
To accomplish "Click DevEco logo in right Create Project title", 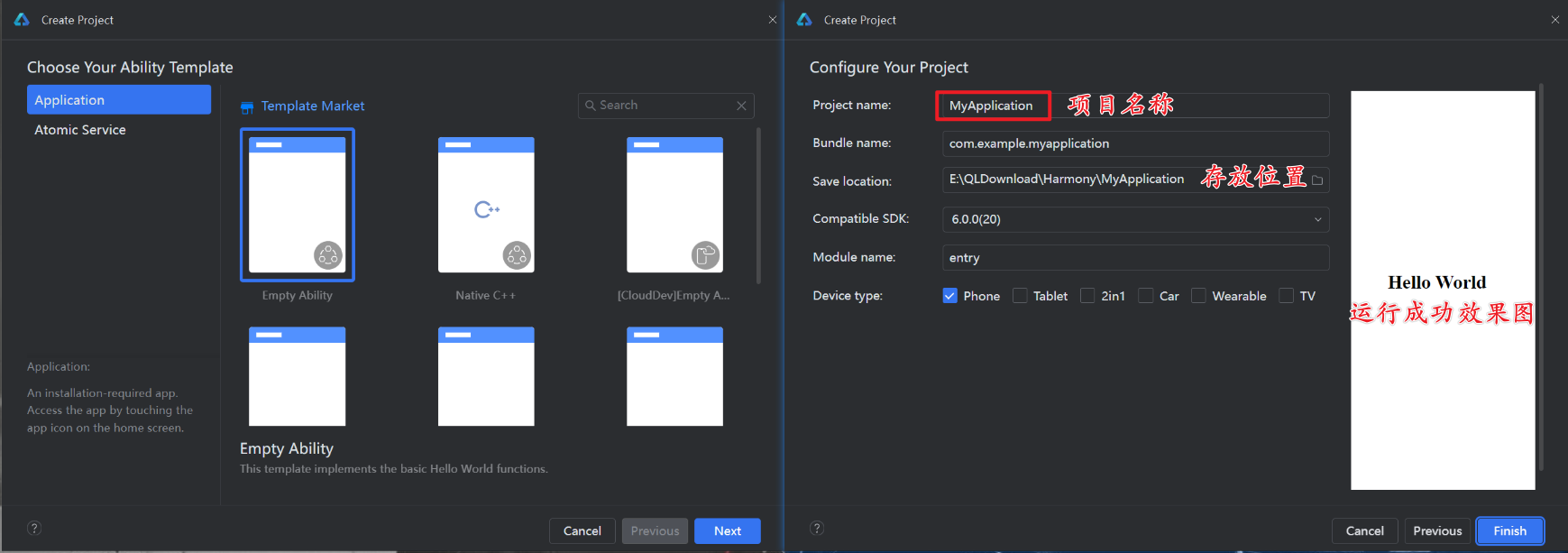I will [804, 20].
